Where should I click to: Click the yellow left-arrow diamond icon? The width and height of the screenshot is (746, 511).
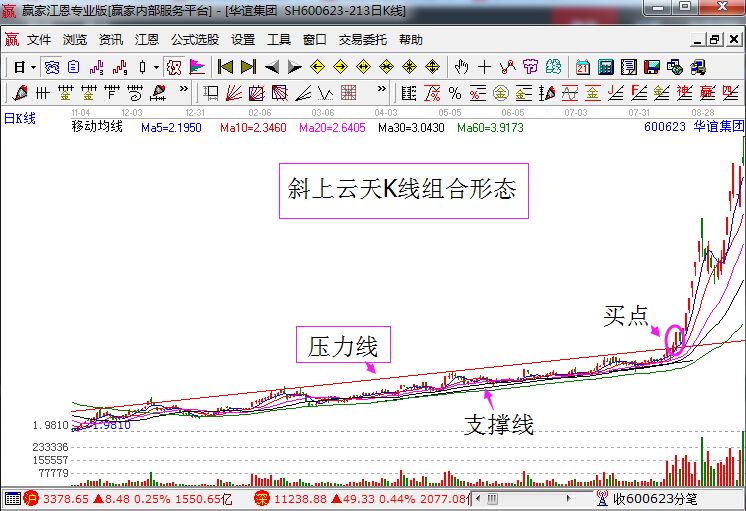click(317, 67)
